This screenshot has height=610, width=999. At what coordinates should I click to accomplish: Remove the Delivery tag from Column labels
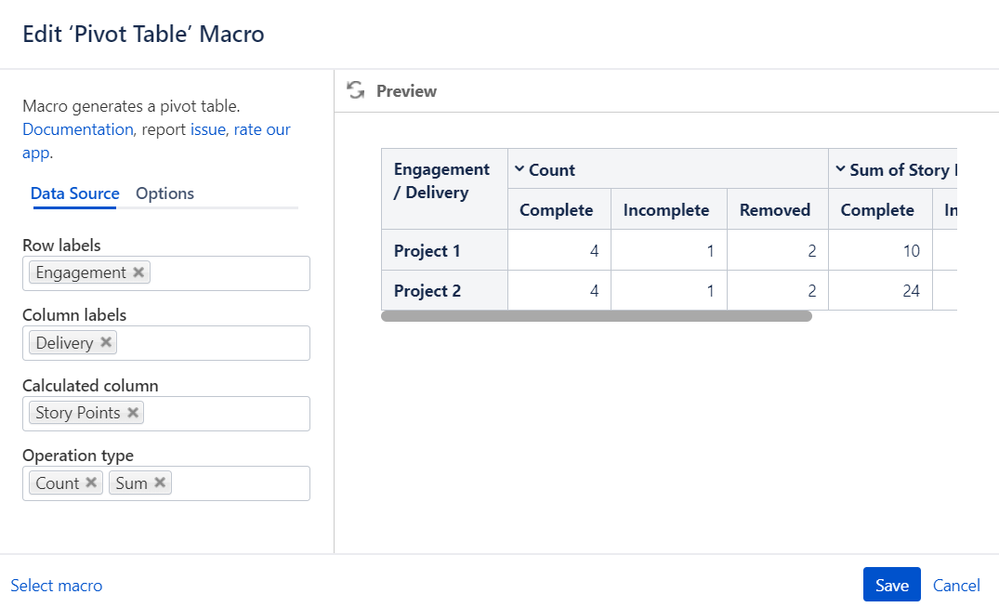pyautogui.click(x=106, y=342)
